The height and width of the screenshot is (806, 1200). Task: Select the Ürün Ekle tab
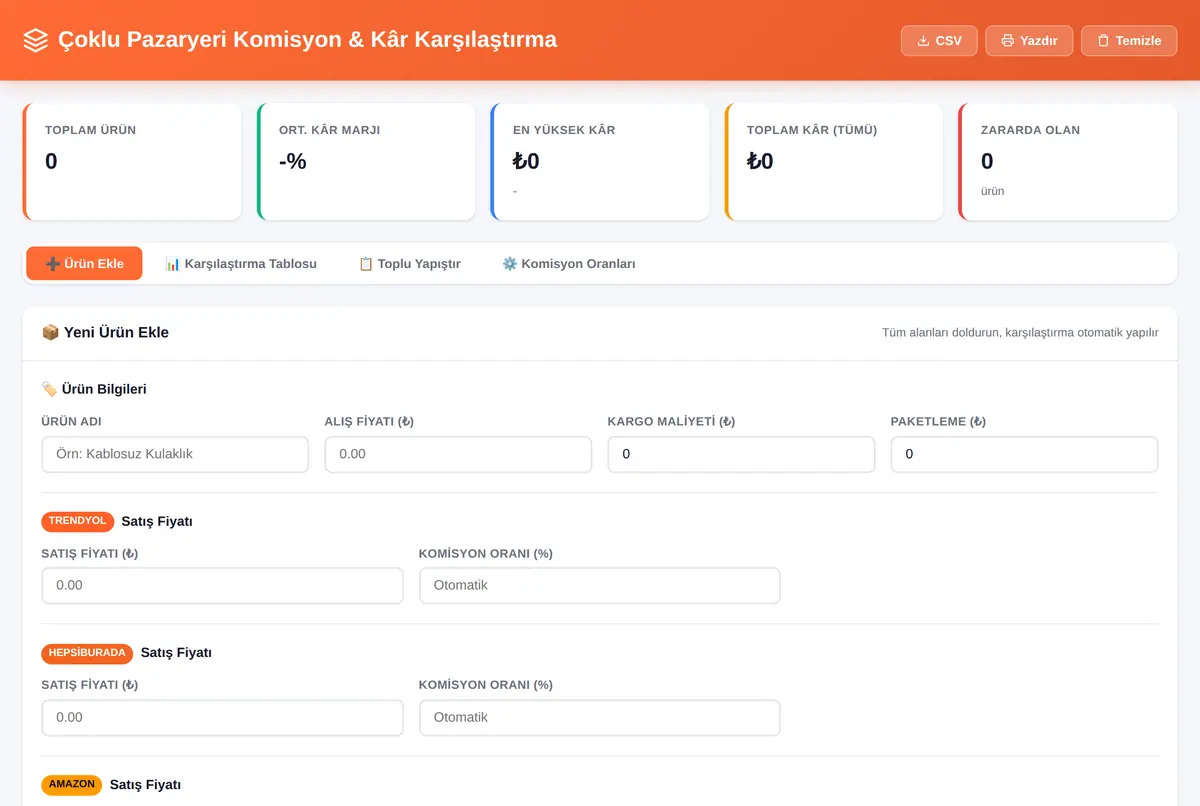pos(85,264)
